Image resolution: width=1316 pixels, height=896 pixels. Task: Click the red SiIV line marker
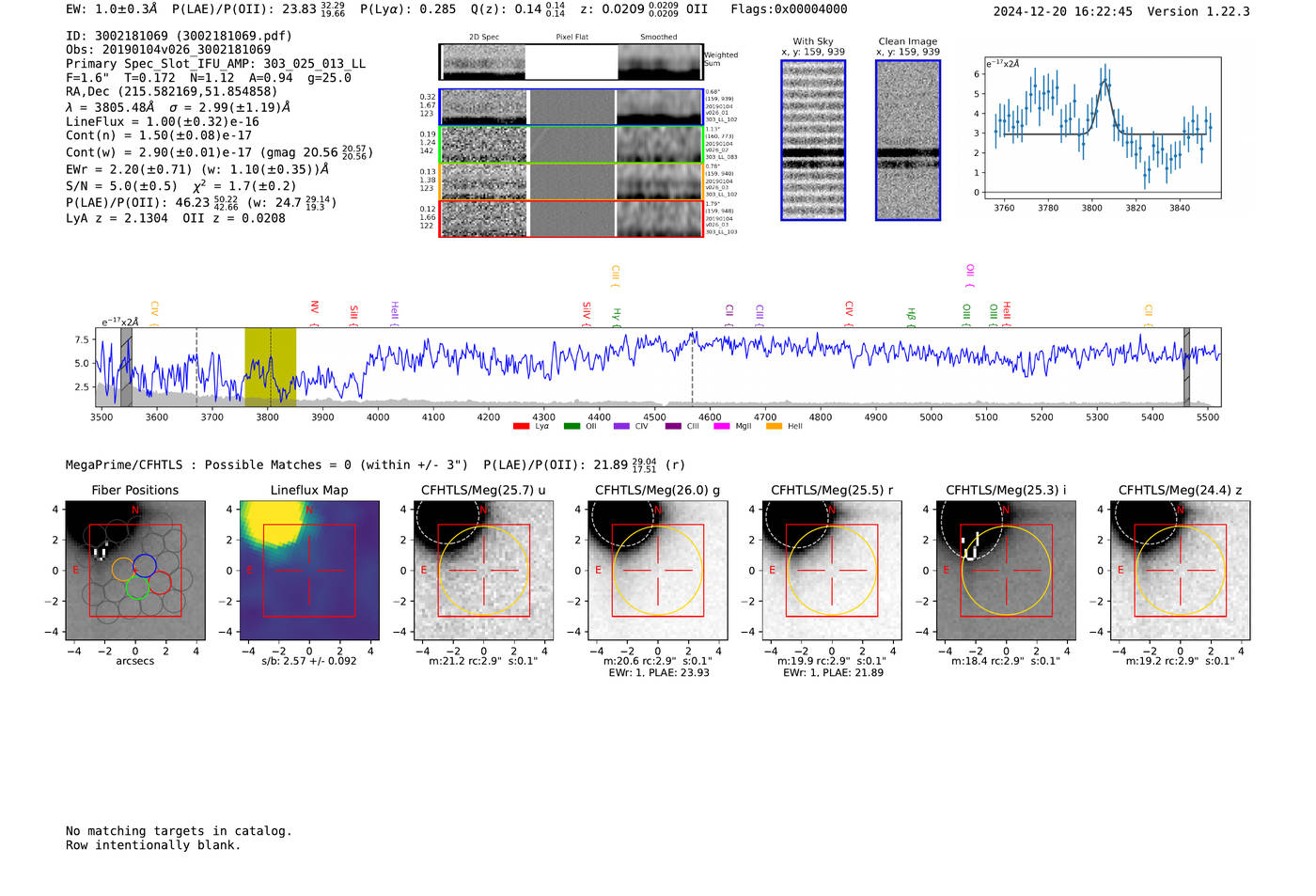click(587, 314)
